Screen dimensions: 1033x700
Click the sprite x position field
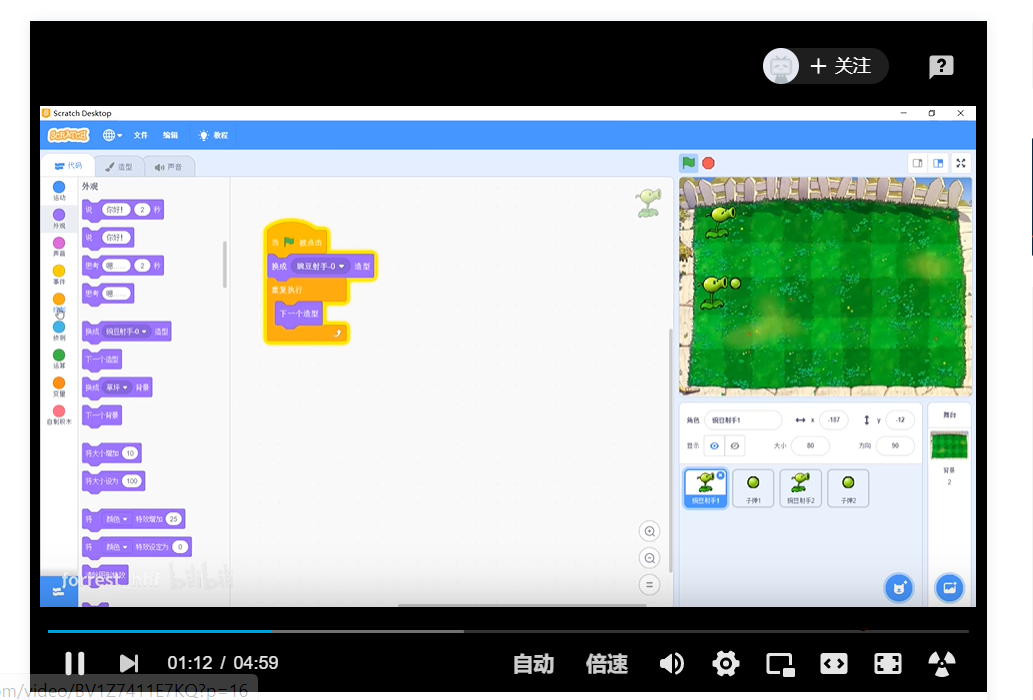(x=833, y=420)
